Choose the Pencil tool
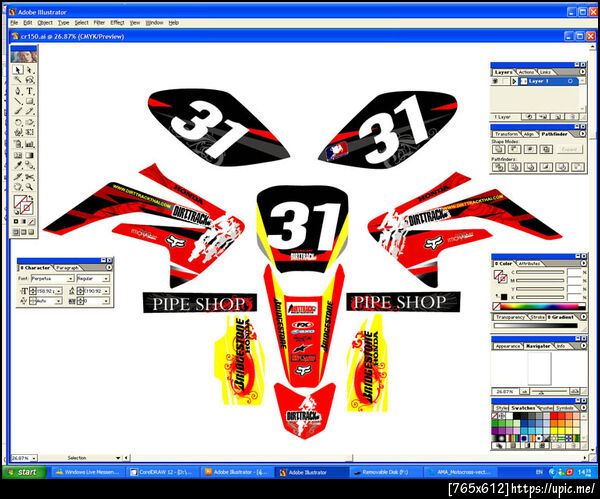Viewport: 600px width, 499px height. tap(30, 111)
